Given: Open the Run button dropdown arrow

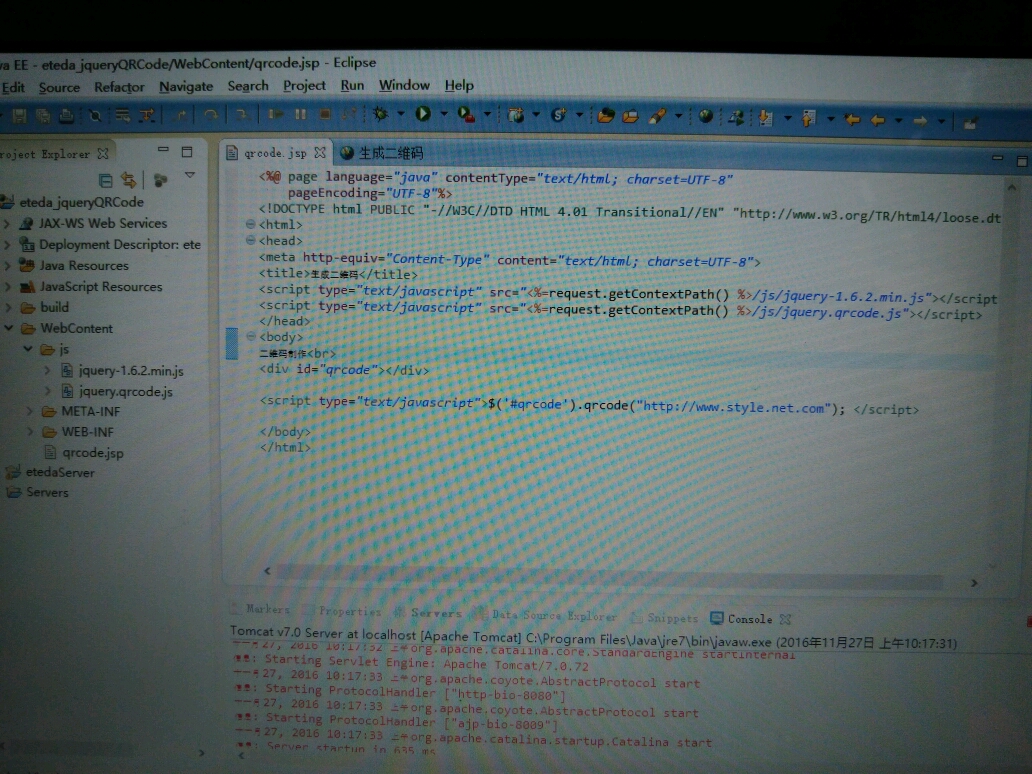Looking at the screenshot, I should point(444,114).
